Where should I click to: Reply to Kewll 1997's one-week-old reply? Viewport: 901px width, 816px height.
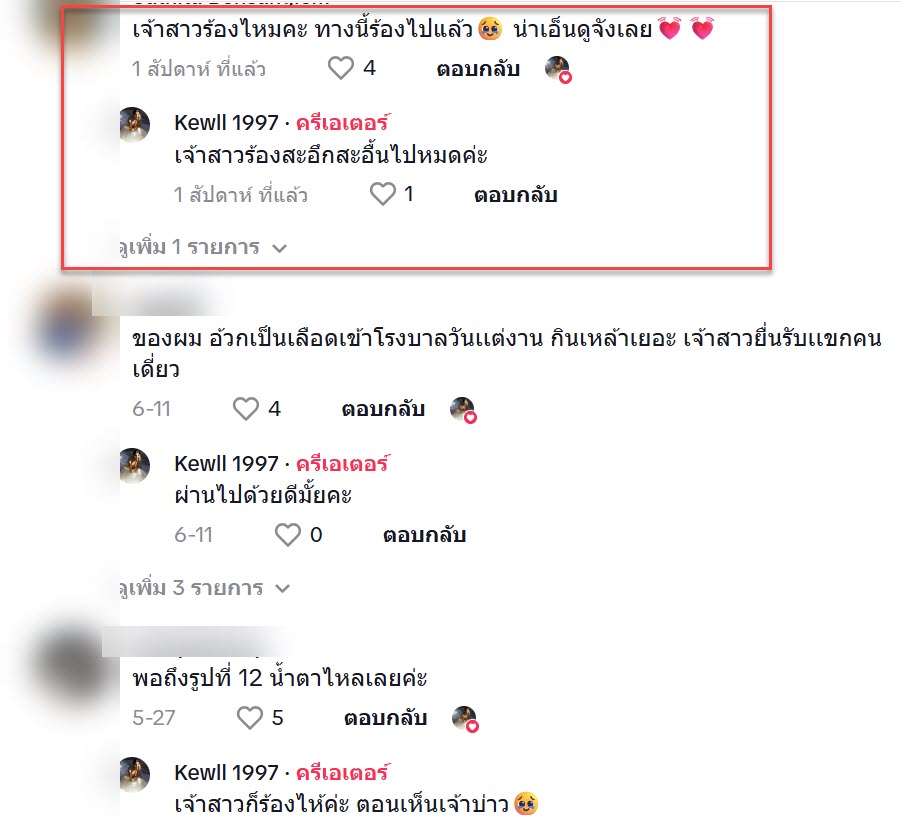[x=515, y=195]
